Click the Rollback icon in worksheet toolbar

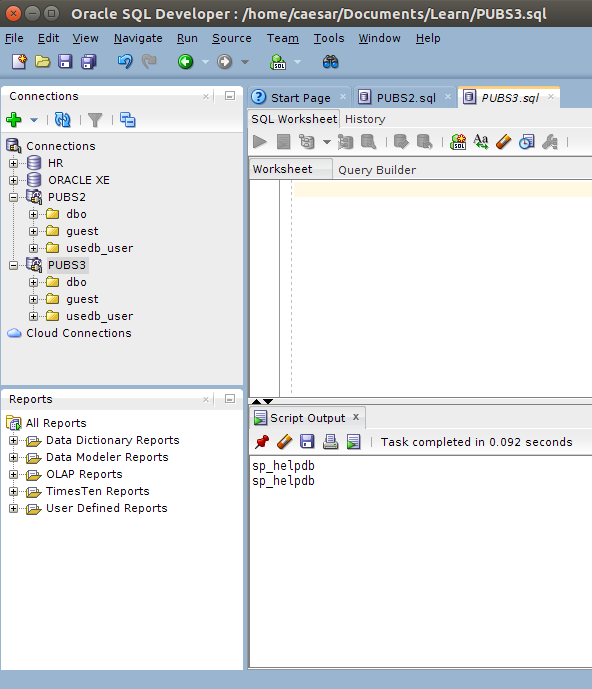click(x=424, y=142)
